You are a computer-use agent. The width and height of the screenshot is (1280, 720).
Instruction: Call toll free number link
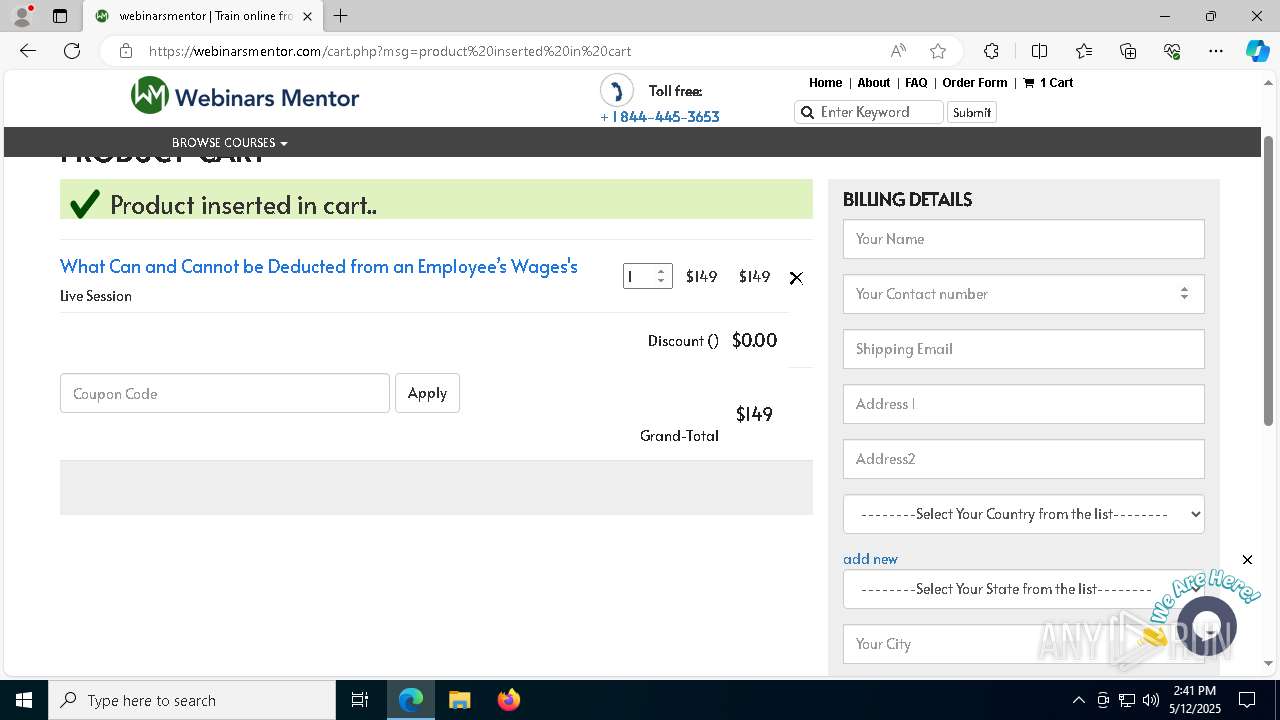click(660, 117)
